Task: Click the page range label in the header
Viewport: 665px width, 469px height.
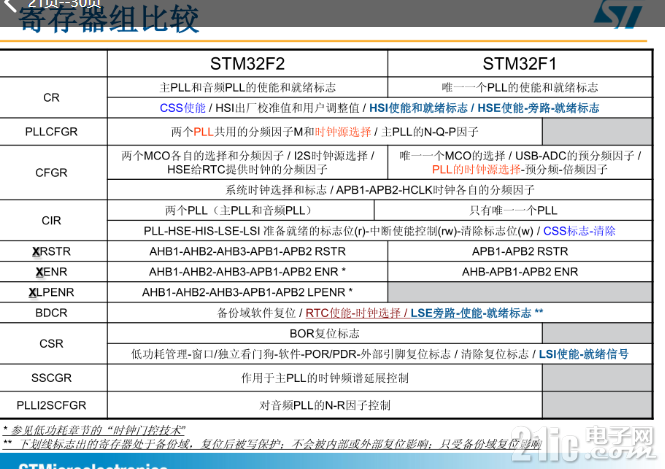Action: coord(64,4)
